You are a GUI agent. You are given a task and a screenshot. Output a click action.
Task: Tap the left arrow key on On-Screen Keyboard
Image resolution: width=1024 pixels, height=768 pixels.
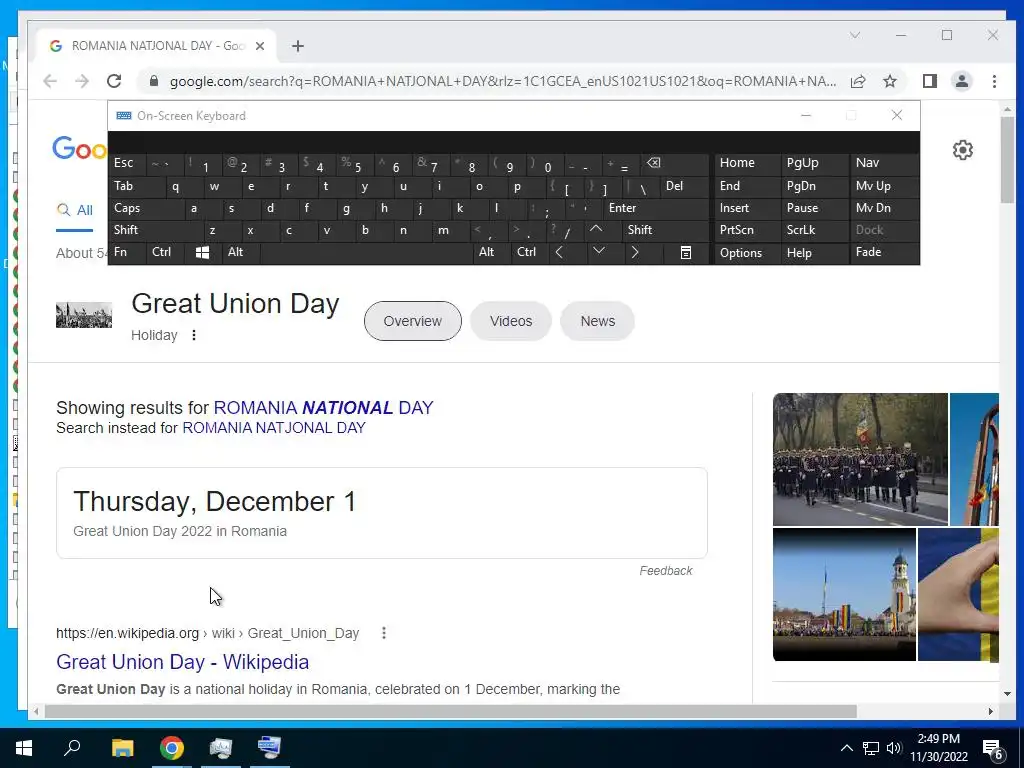[x=560, y=252]
